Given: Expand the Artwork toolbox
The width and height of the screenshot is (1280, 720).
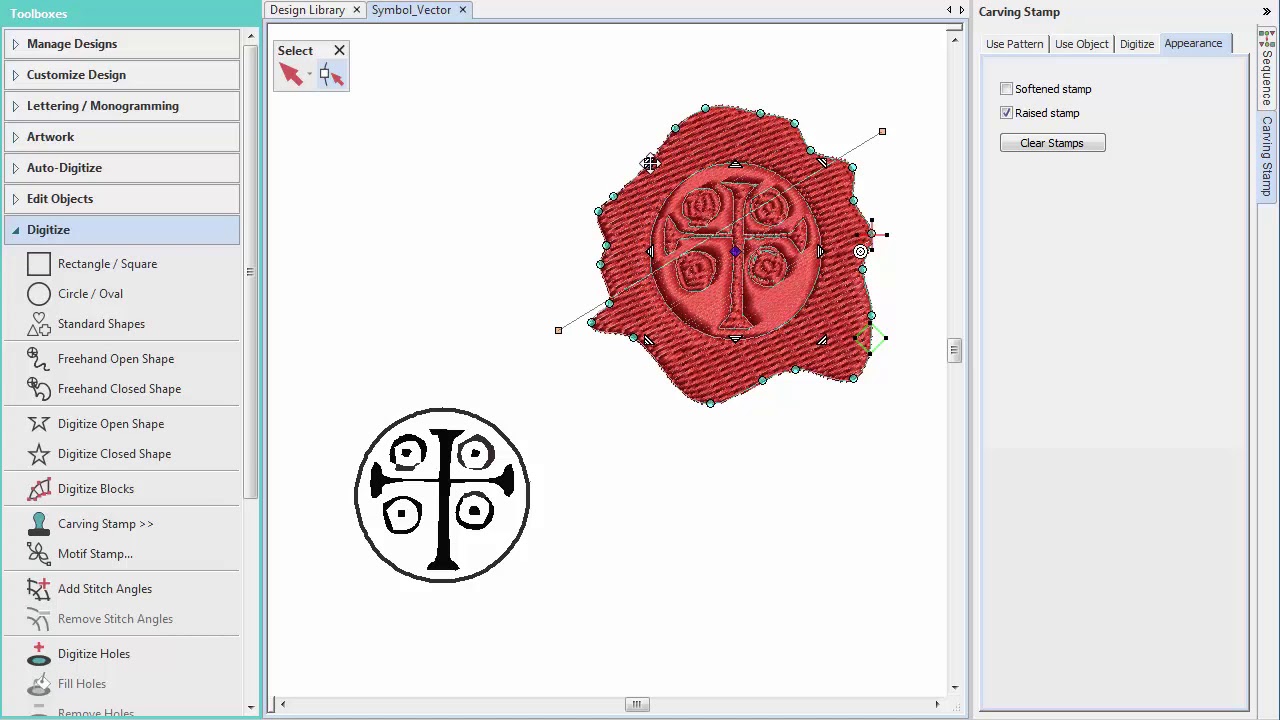Looking at the screenshot, I should tap(122, 137).
